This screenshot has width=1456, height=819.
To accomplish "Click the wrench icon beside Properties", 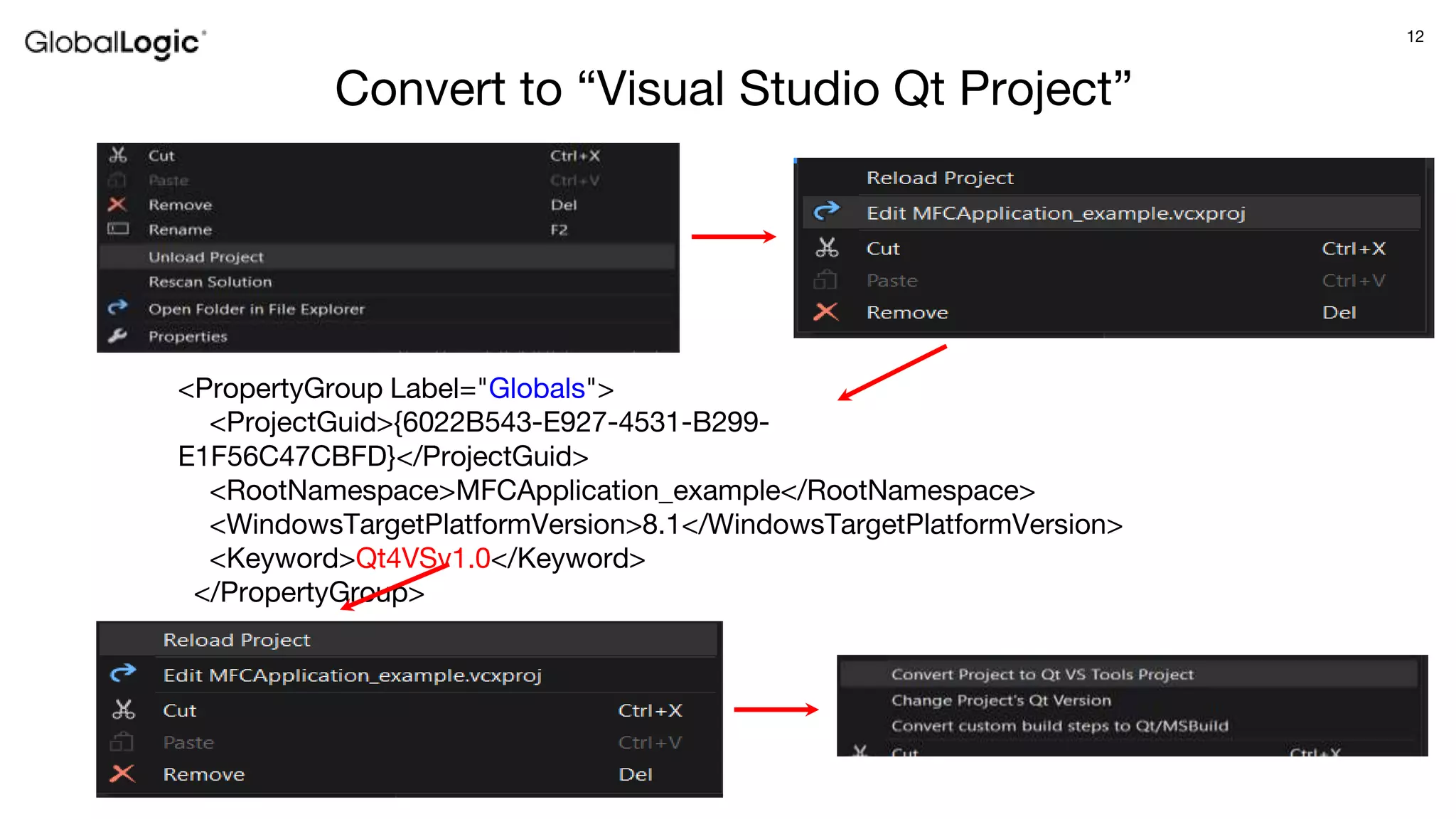I will pyautogui.click(x=117, y=336).
